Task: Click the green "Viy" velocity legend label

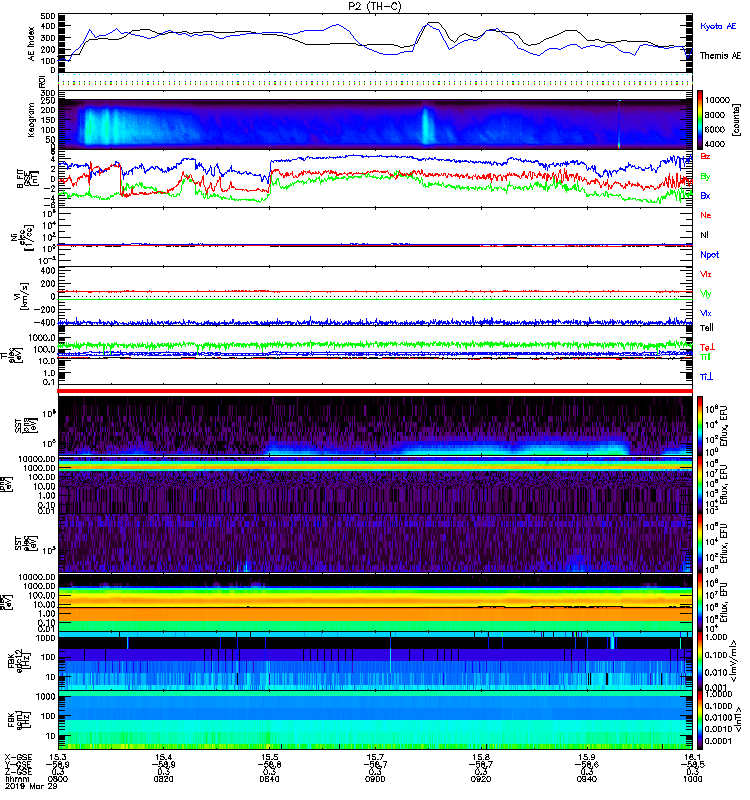Action: click(706, 294)
